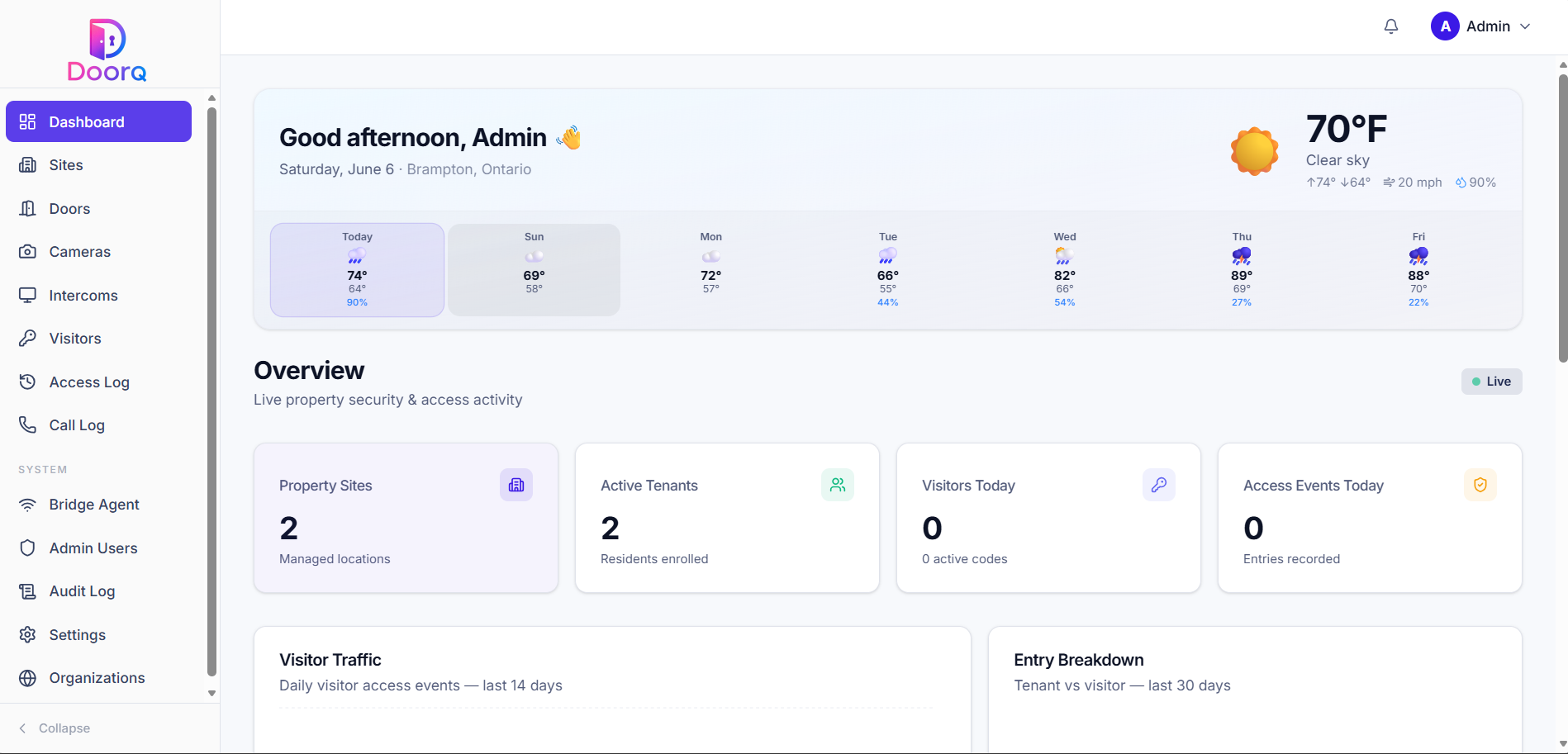Click the Cameras sidebar icon
Viewport: 1568px width, 754px height.
[x=27, y=252]
